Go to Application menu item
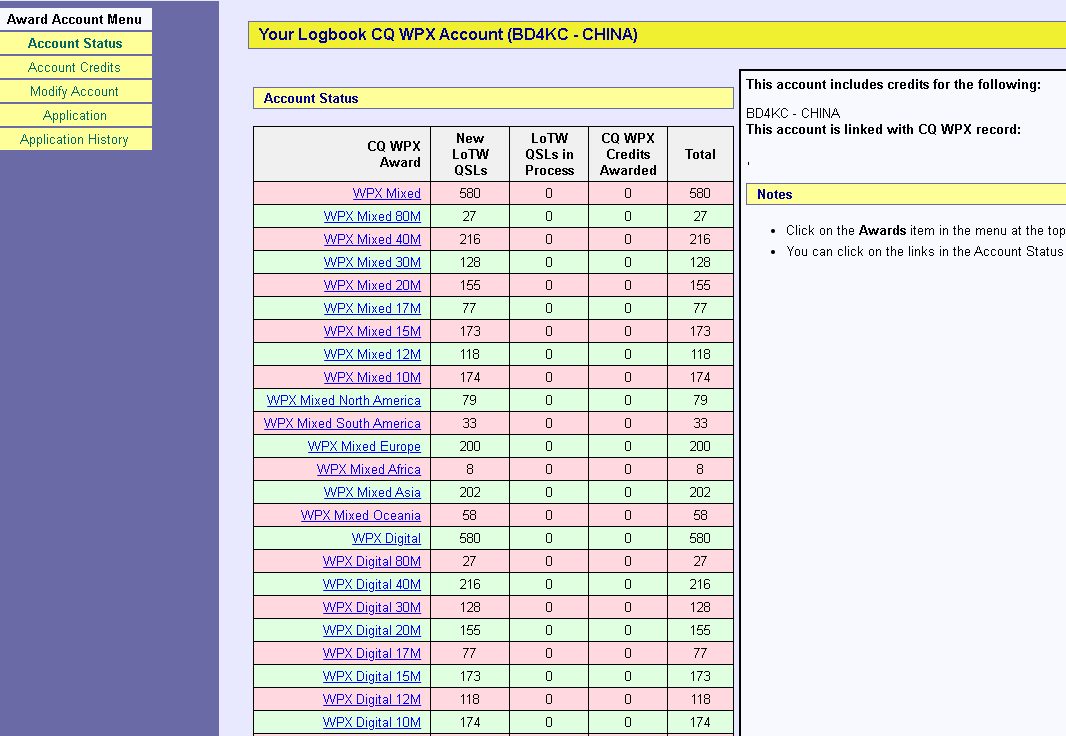The image size is (1066, 736). click(74, 115)
